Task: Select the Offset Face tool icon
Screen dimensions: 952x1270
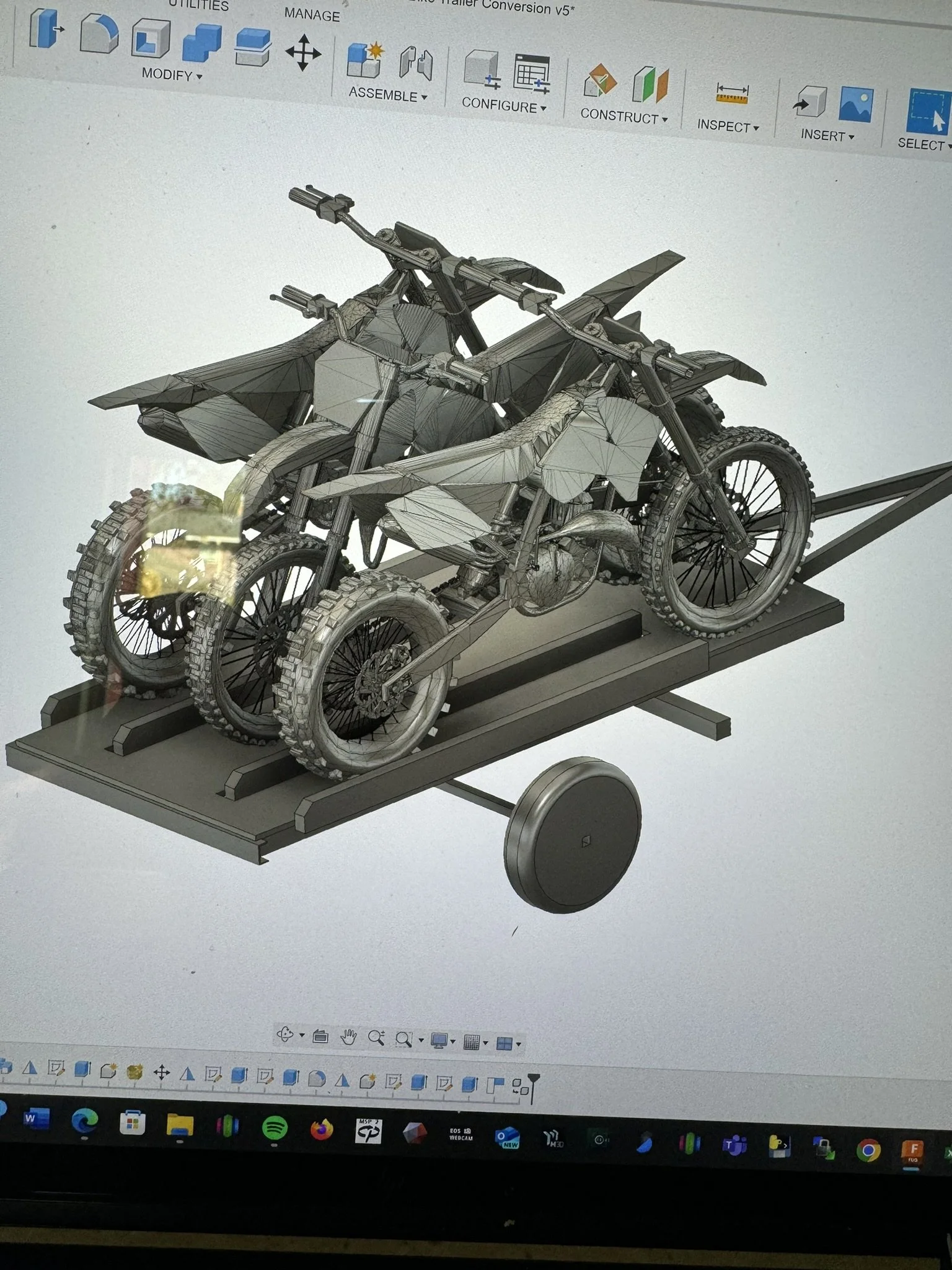Action: (253, 47)
